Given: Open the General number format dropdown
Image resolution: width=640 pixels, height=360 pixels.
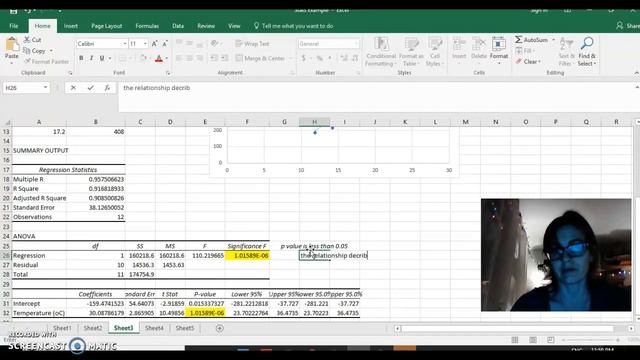Looking at the screenshot, I should pos(356,44).
